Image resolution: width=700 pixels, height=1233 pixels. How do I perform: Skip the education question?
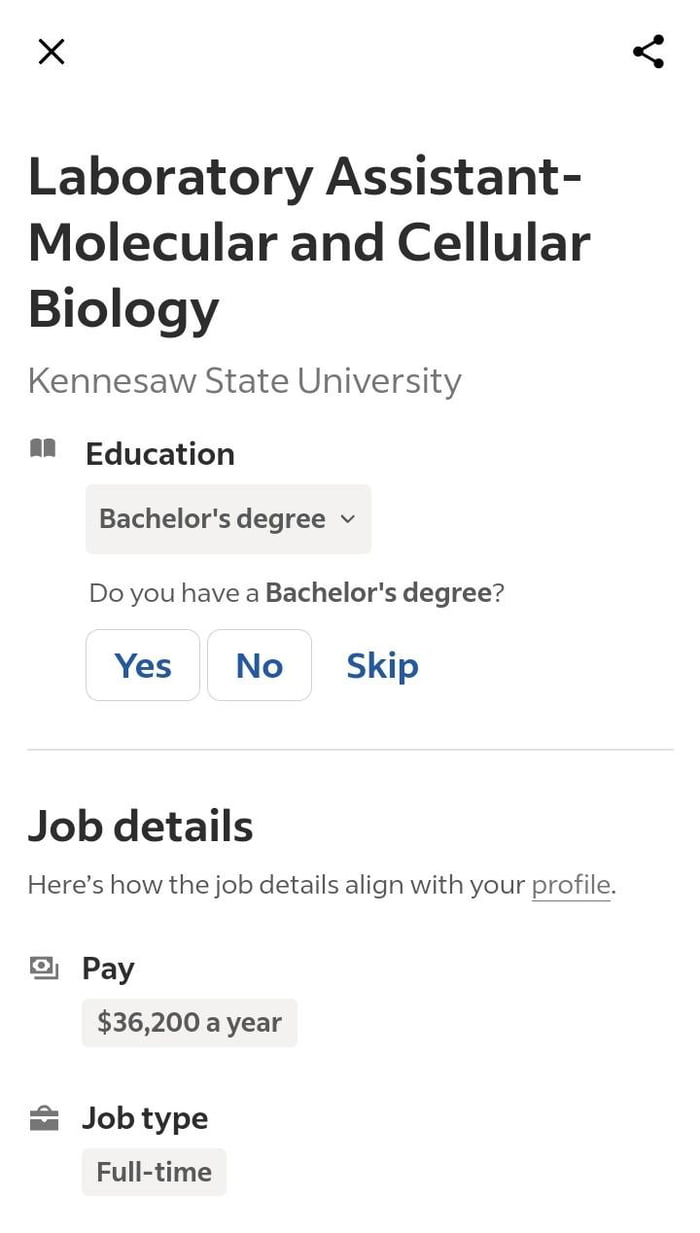click(x=382, y=665)
